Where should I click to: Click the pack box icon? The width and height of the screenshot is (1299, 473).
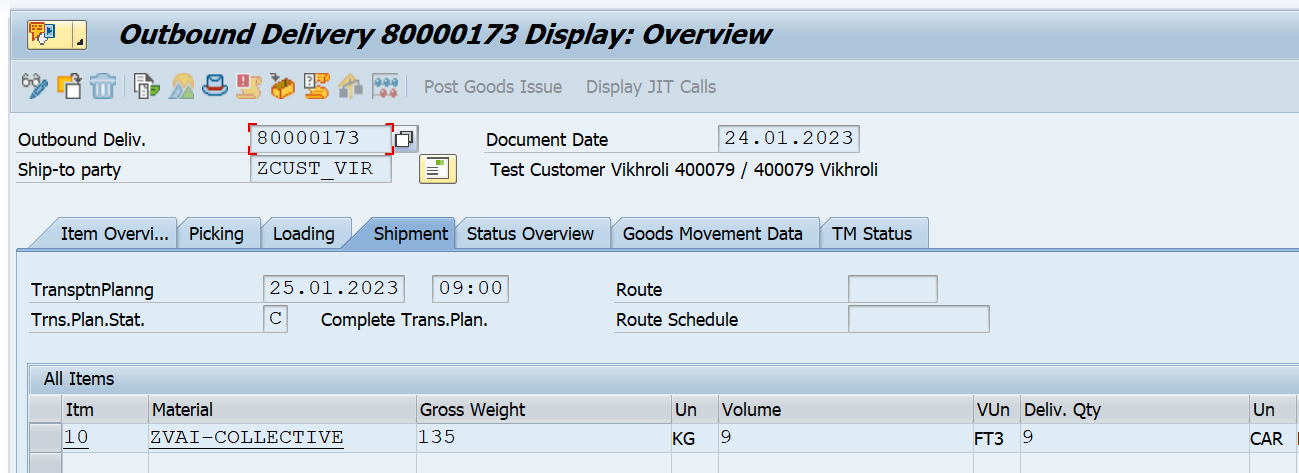283,86
